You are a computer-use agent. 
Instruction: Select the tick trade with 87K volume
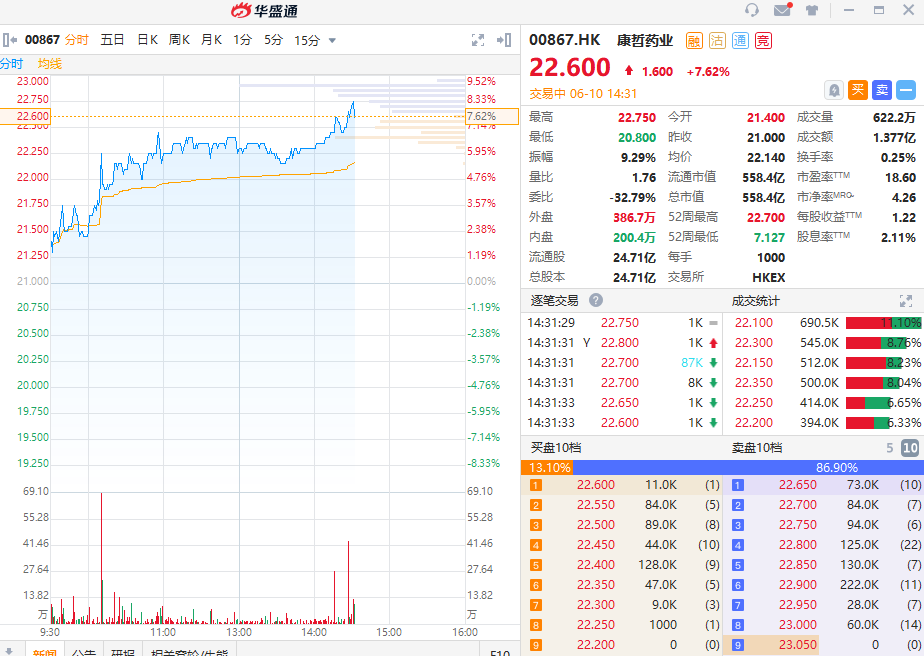pyautogui.click(x=622, y=363)
